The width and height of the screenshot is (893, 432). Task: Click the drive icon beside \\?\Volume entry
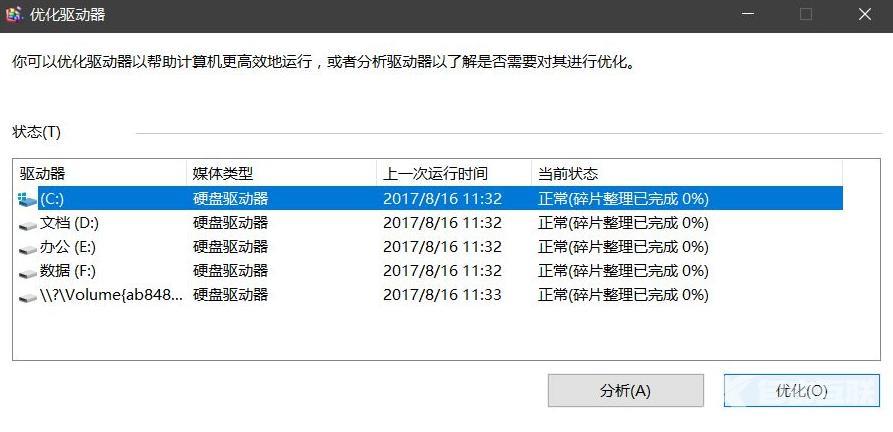coord(27,297)
